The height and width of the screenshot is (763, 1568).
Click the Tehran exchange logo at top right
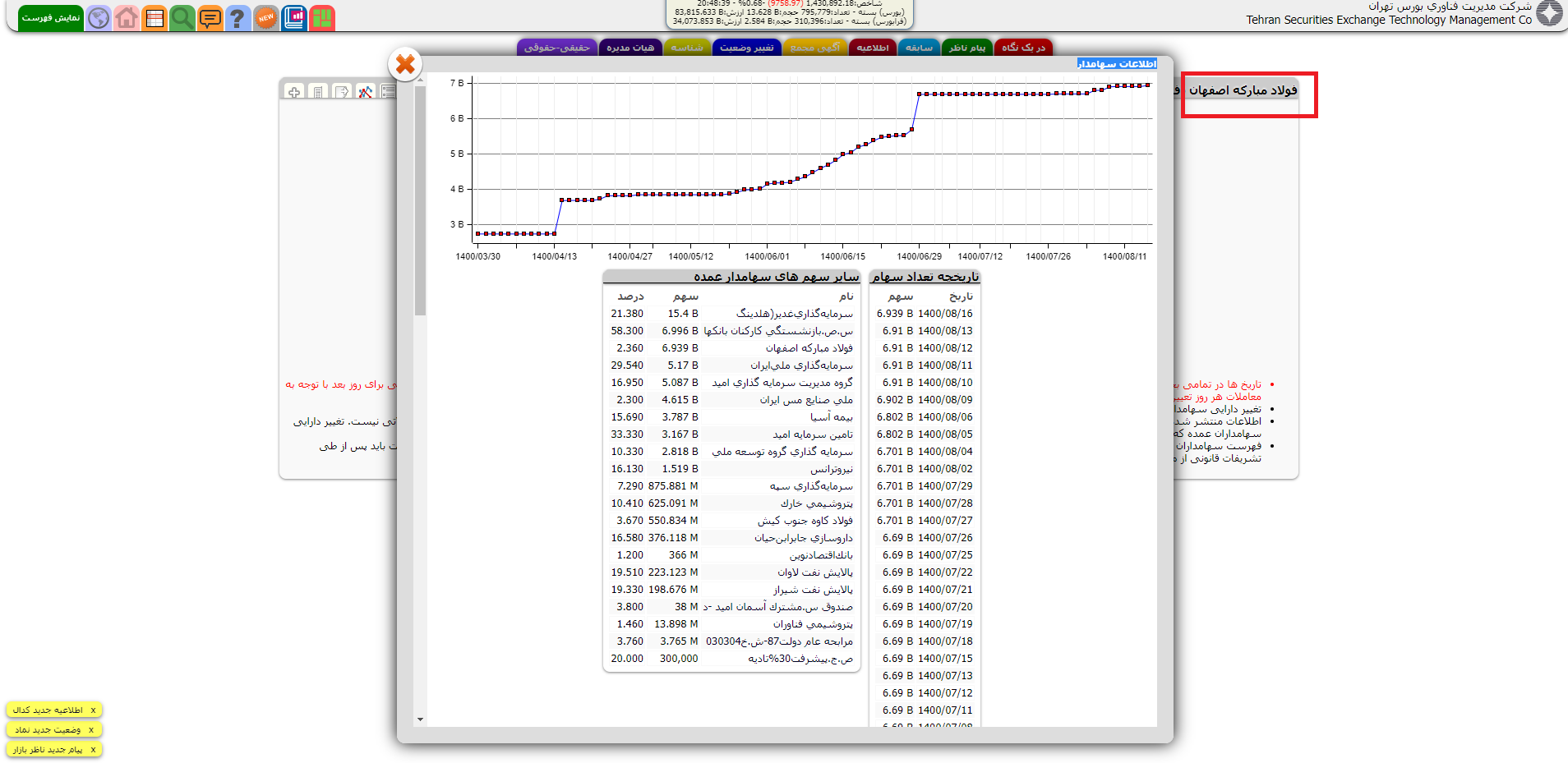[x=1550, y=13]
